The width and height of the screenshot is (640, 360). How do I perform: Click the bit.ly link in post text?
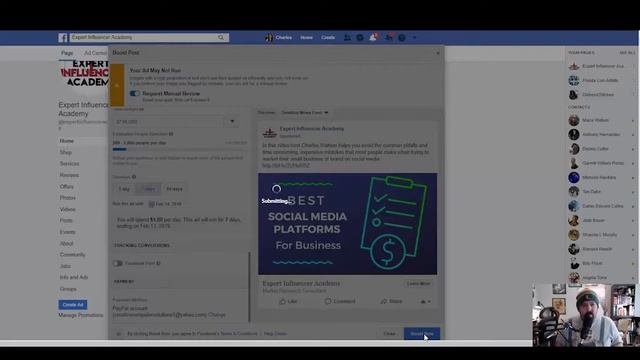click(286, 166)
